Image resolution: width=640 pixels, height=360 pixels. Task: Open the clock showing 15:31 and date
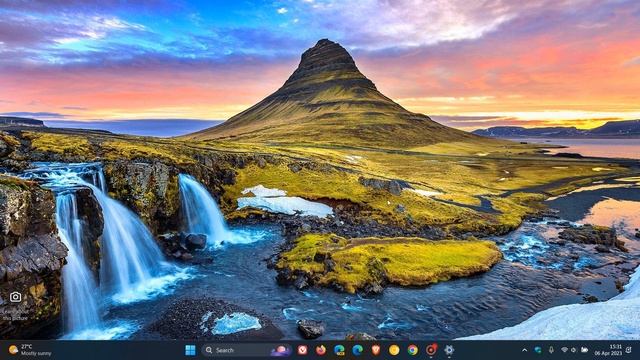click(608, 350)
